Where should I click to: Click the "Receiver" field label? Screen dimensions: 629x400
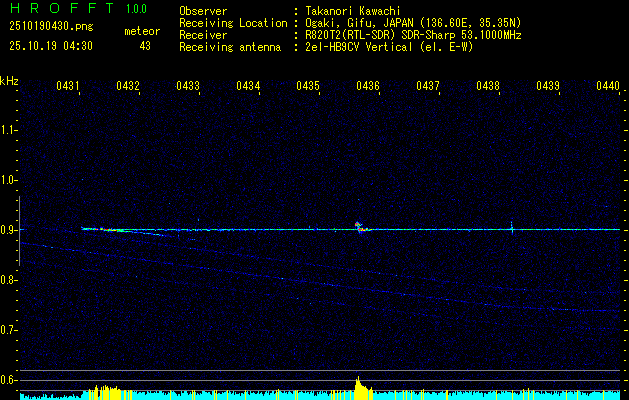tap(203, 35)
